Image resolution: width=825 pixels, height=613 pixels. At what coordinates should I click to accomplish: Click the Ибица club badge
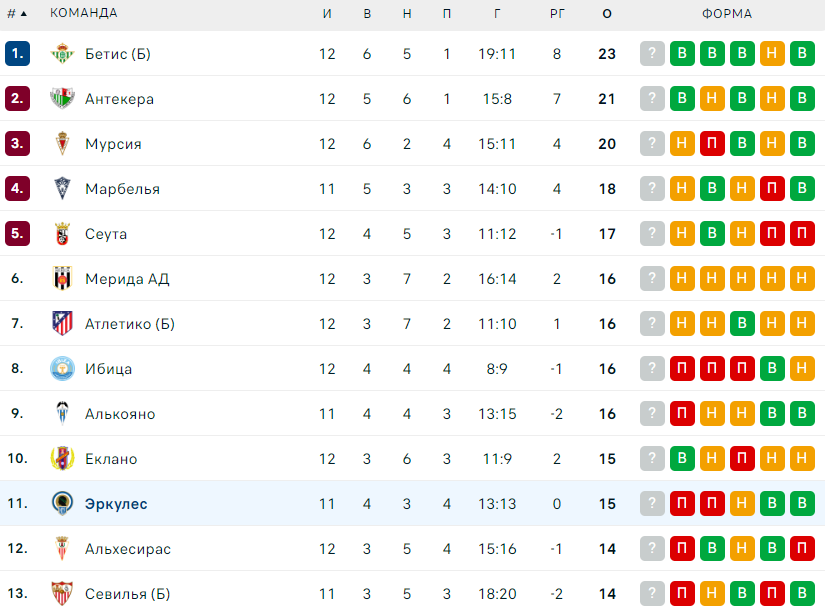pyautogui.click(x=62, y=369)
